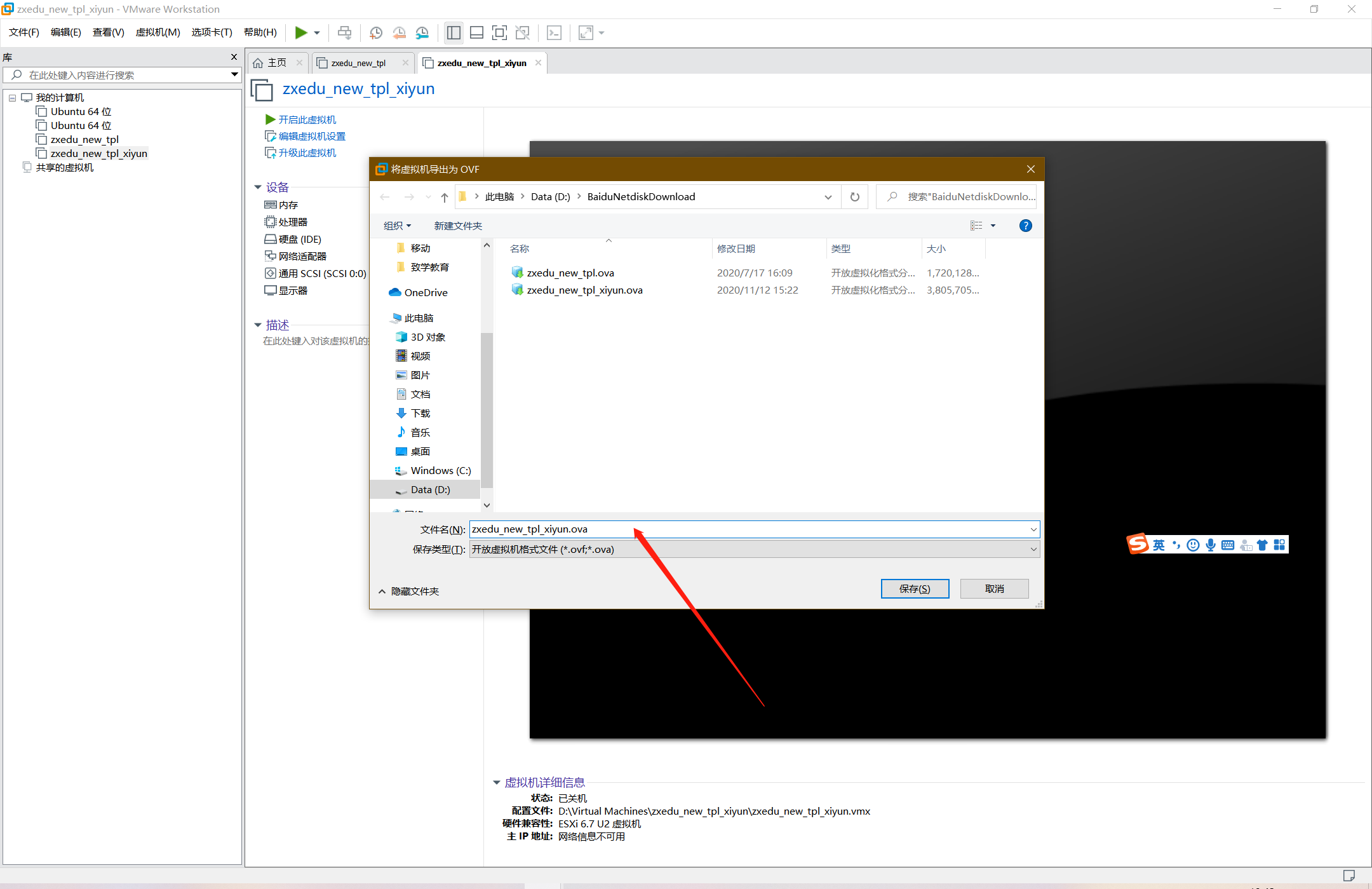
Task: Enter full screen mode icon
Action: (500, 32)
